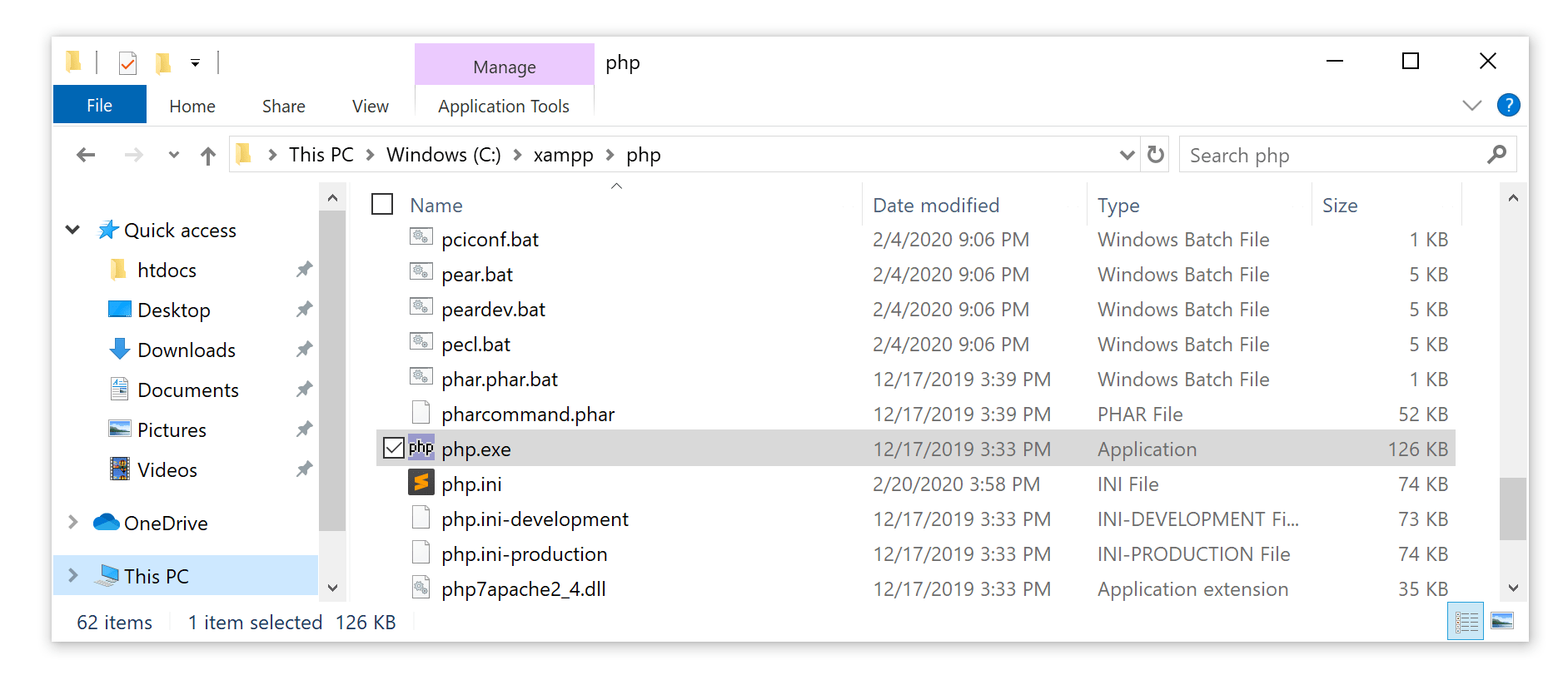1568x680 pixels.
Task: Navigate to xampp via the breadcrumb
Action: [x=563, y=155]
